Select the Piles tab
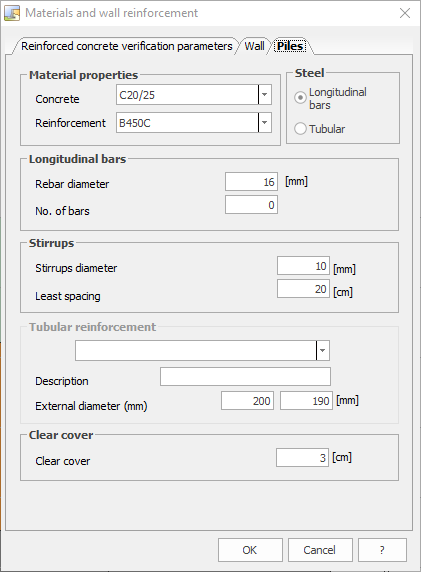 tap(290, 46)
